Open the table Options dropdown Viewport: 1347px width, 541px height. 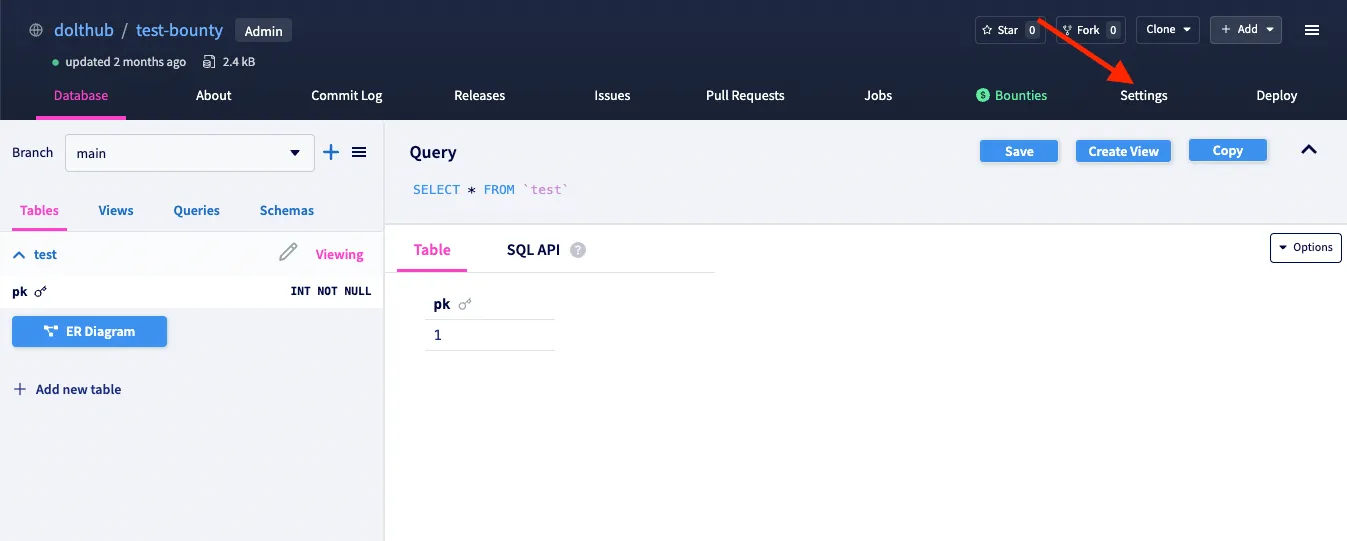click(x=1305, y=247)
